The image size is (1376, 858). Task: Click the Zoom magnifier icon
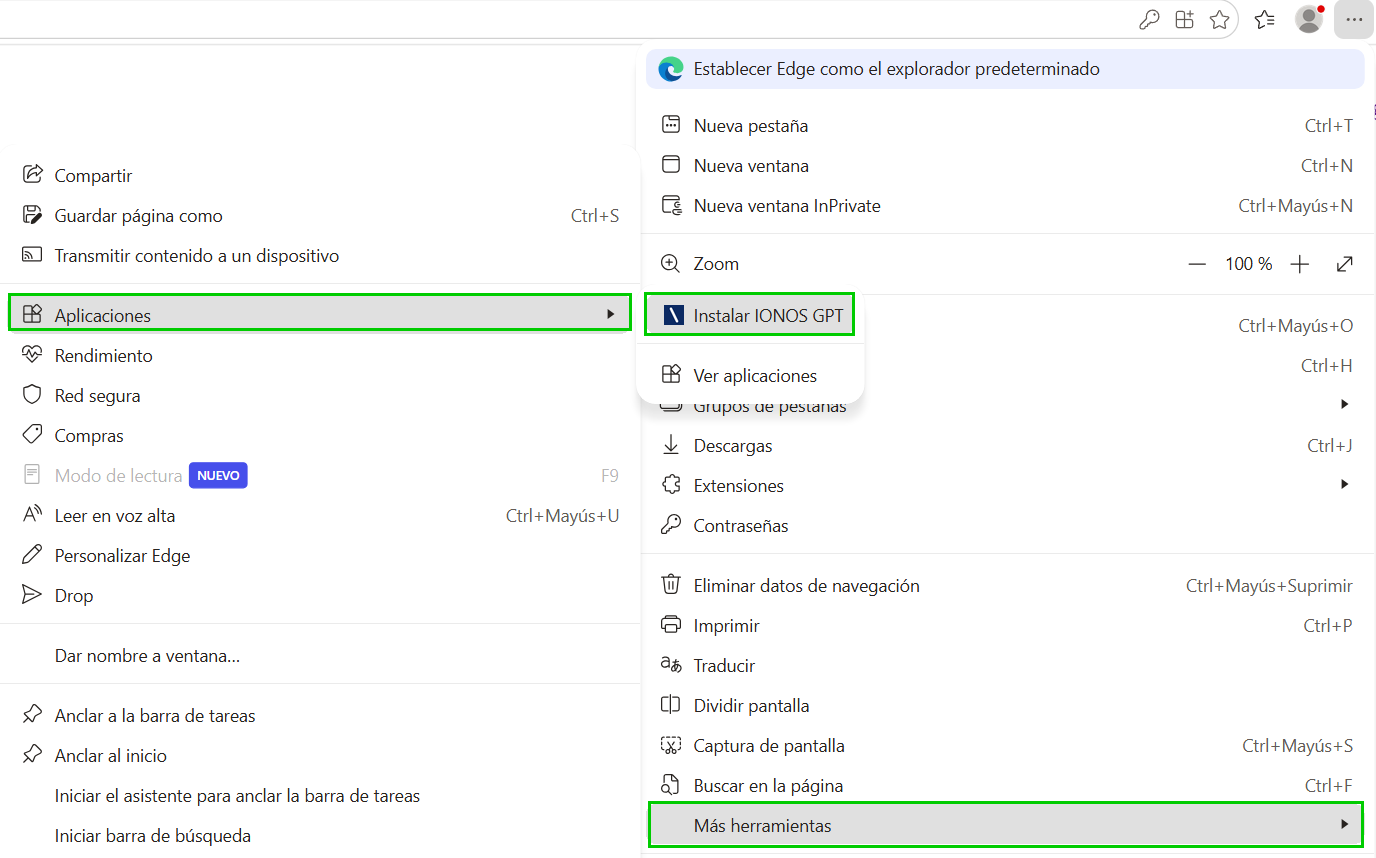pyautogui.click(x=671, y=264)
